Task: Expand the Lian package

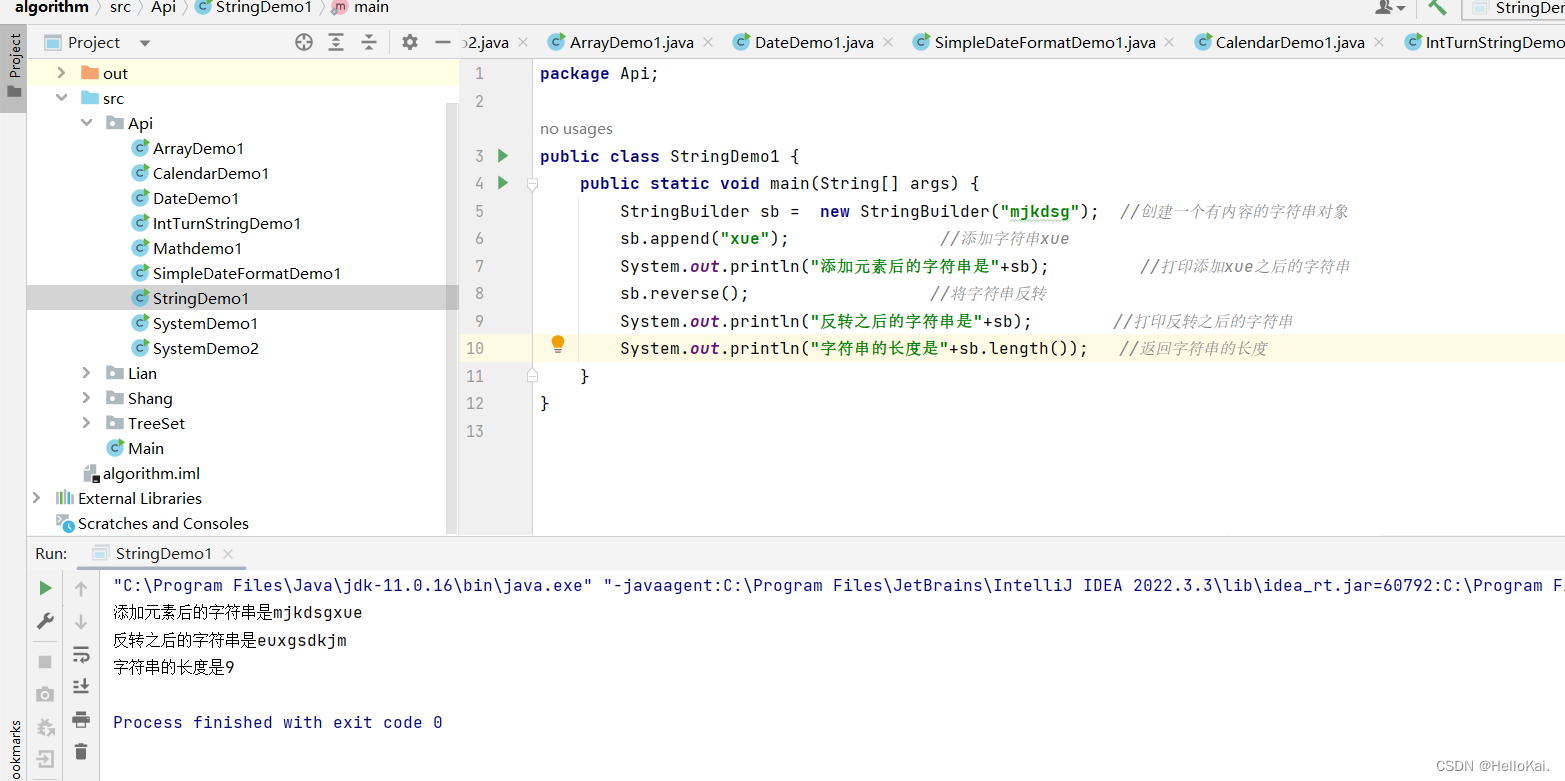Action: point(87,373)
